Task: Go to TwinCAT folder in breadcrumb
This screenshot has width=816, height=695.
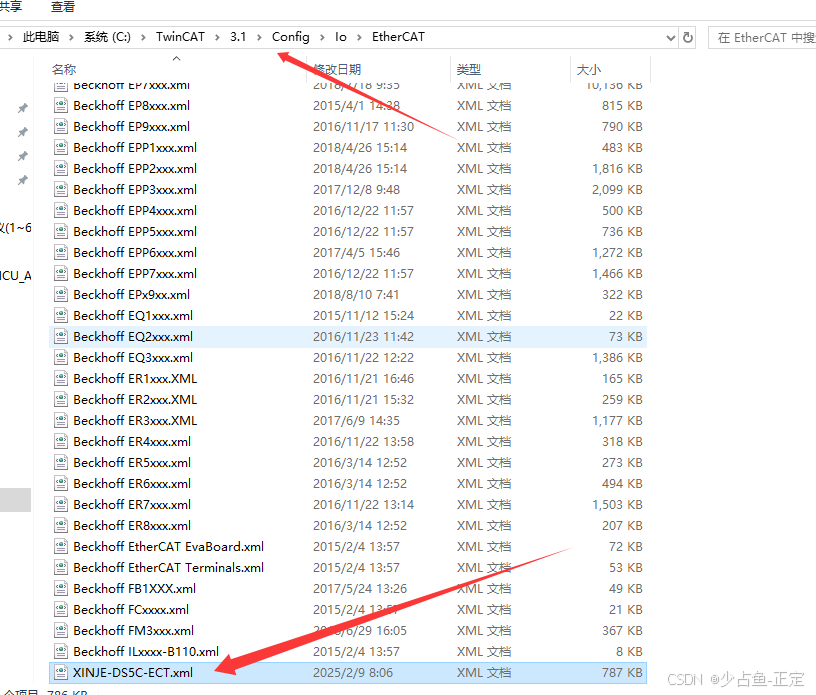Action: [x=180, y=37]
